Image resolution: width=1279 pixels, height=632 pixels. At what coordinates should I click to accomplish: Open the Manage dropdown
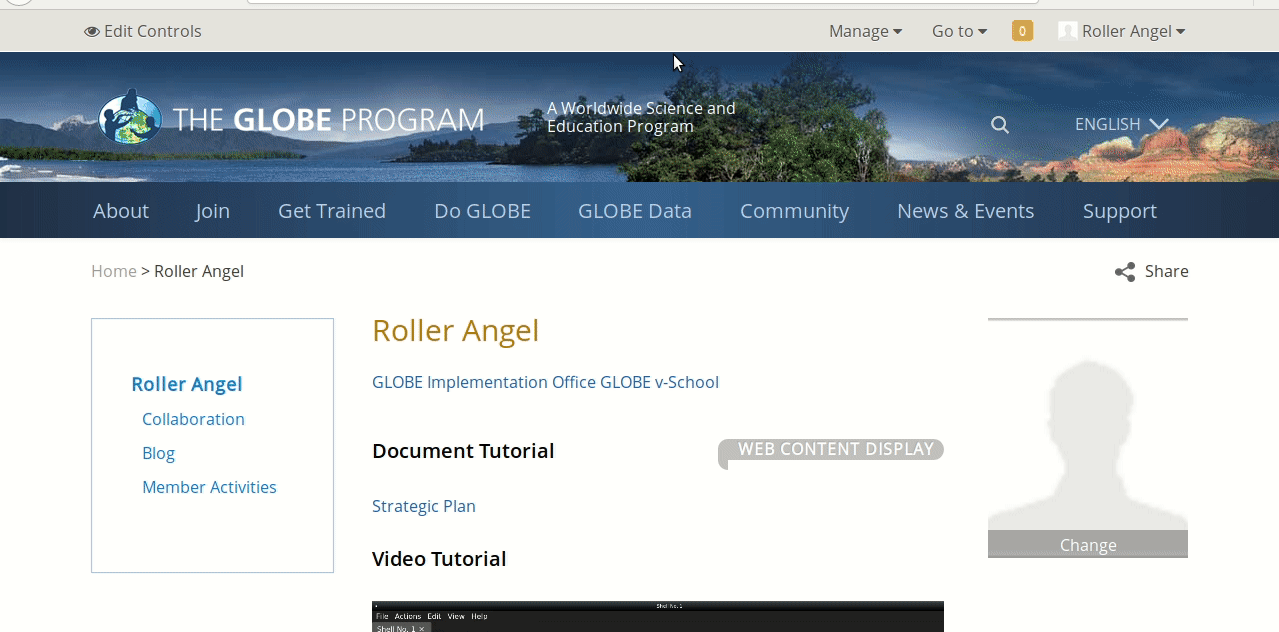click(x=865, y=31)
